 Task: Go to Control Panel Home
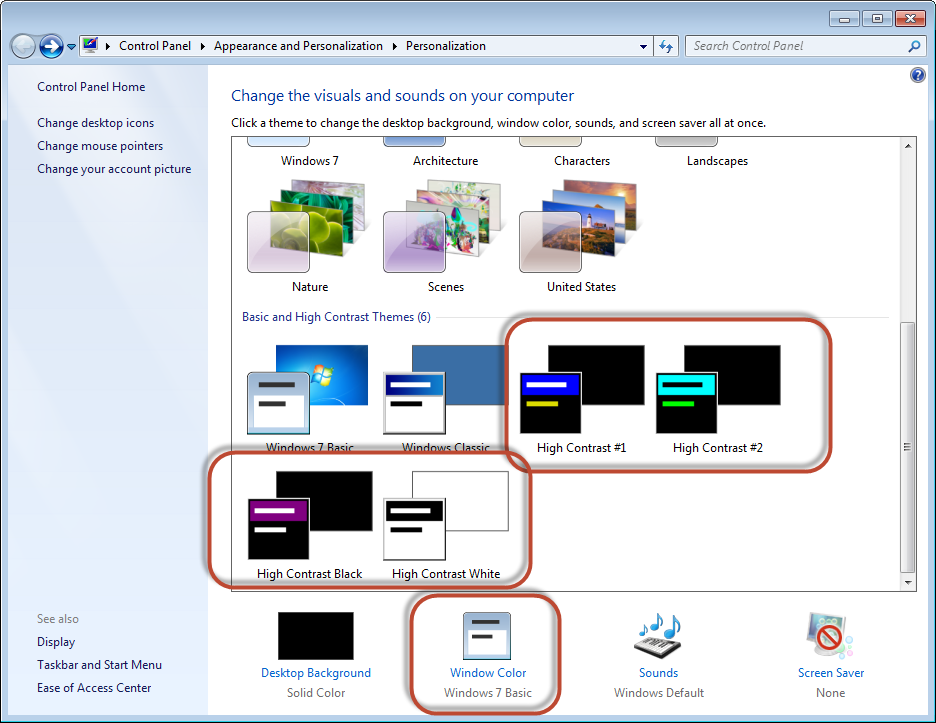(91, 87)
